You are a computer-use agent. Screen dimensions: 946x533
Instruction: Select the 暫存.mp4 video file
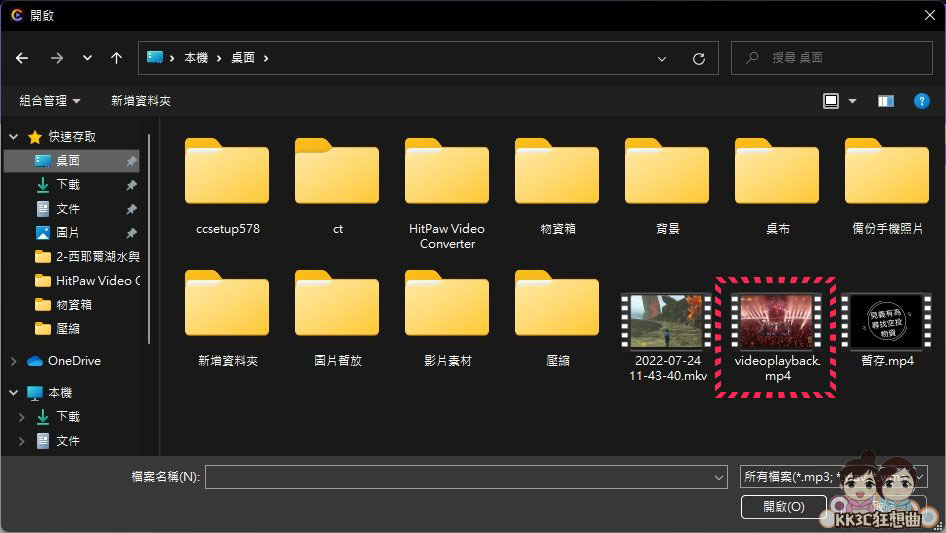pos(887,330)
